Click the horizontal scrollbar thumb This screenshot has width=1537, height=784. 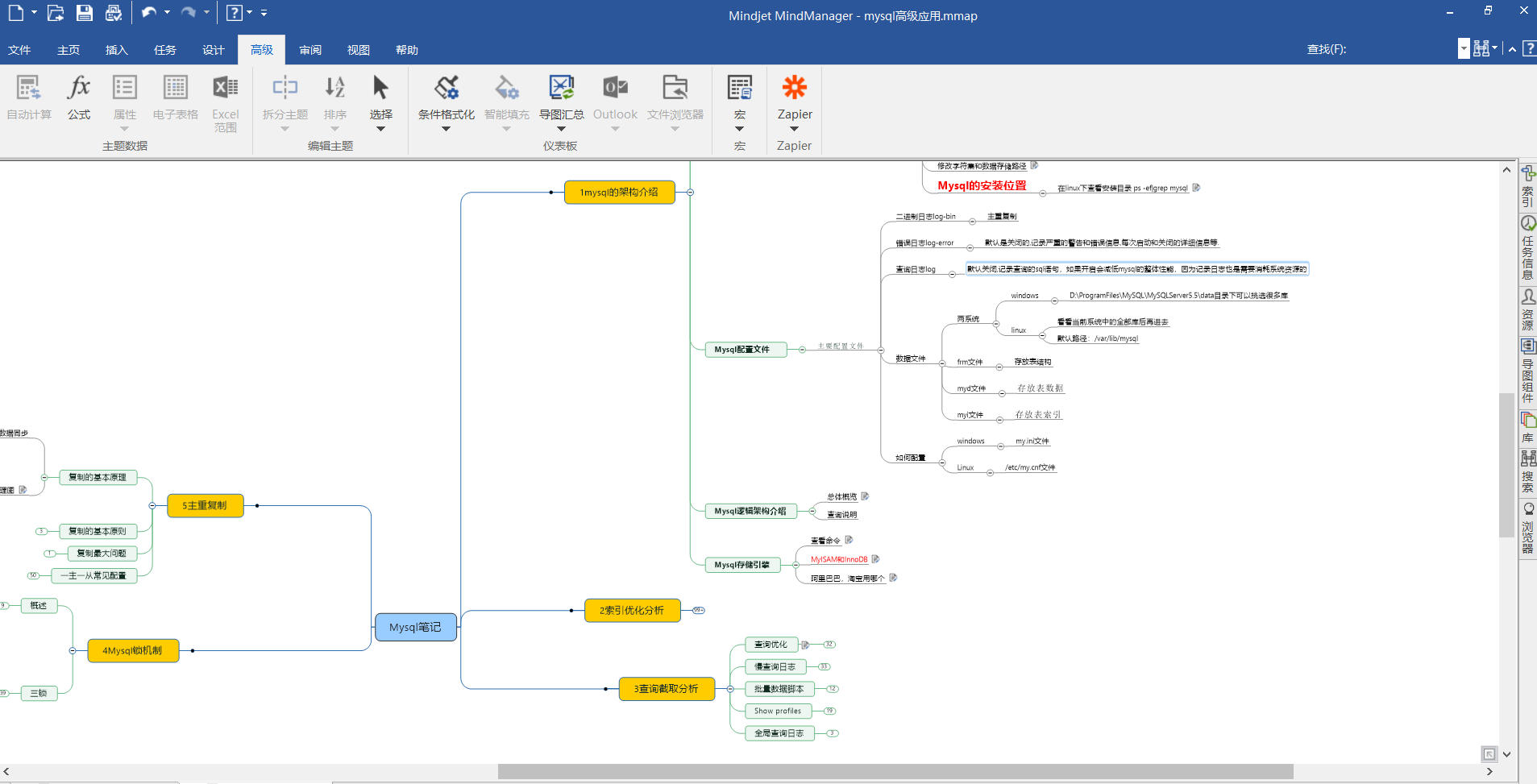coord(895,771)
